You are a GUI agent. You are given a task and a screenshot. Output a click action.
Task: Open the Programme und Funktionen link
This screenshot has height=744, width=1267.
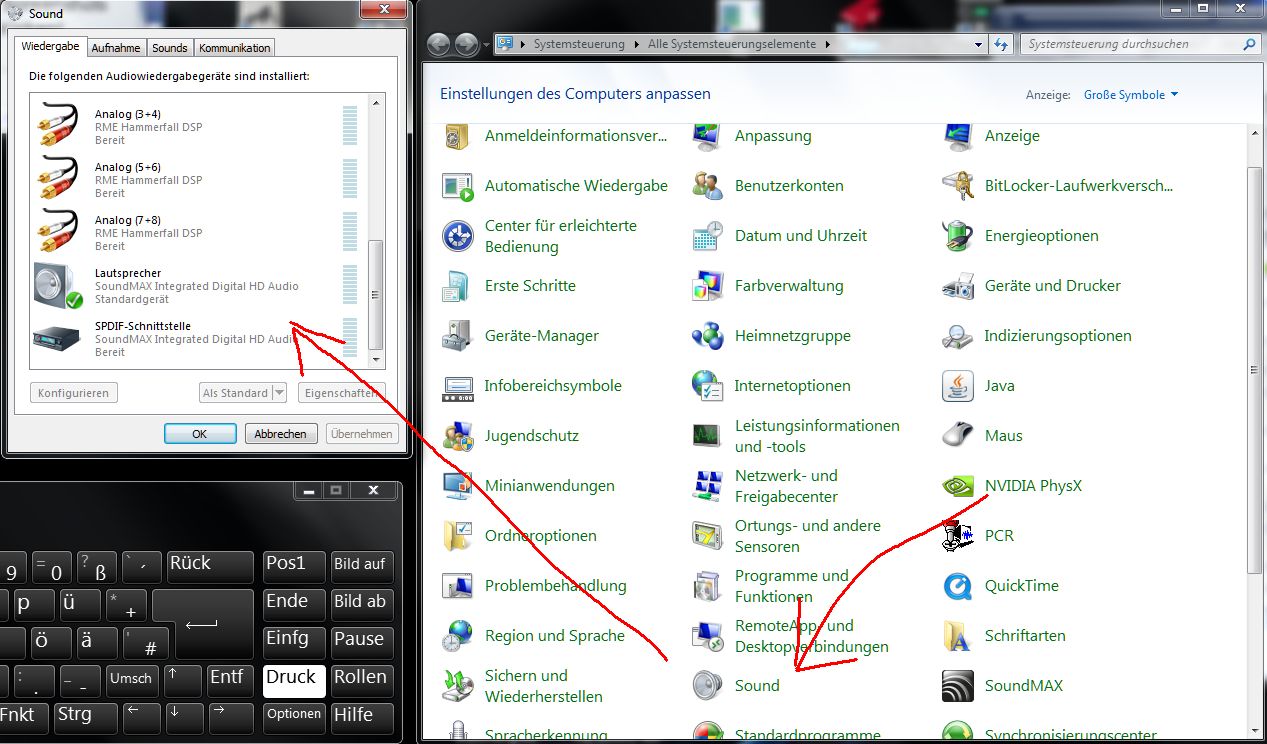point(791,586)
